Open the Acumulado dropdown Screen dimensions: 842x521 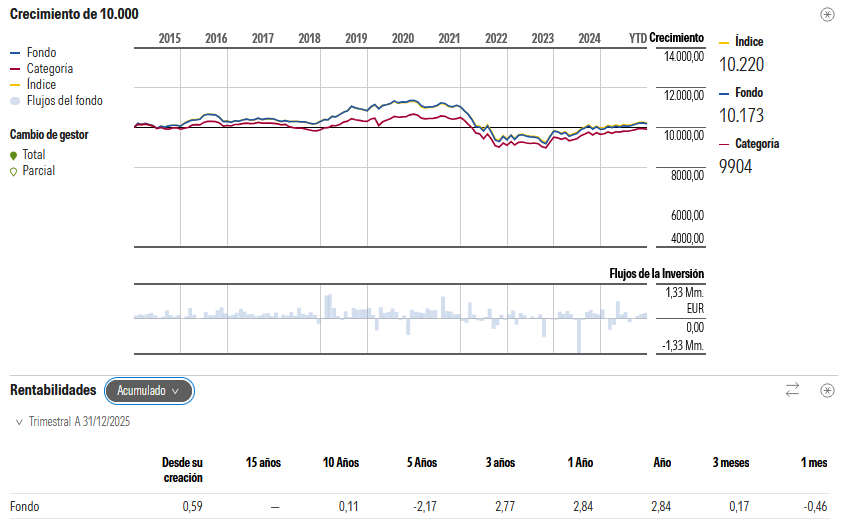(149, 391)
